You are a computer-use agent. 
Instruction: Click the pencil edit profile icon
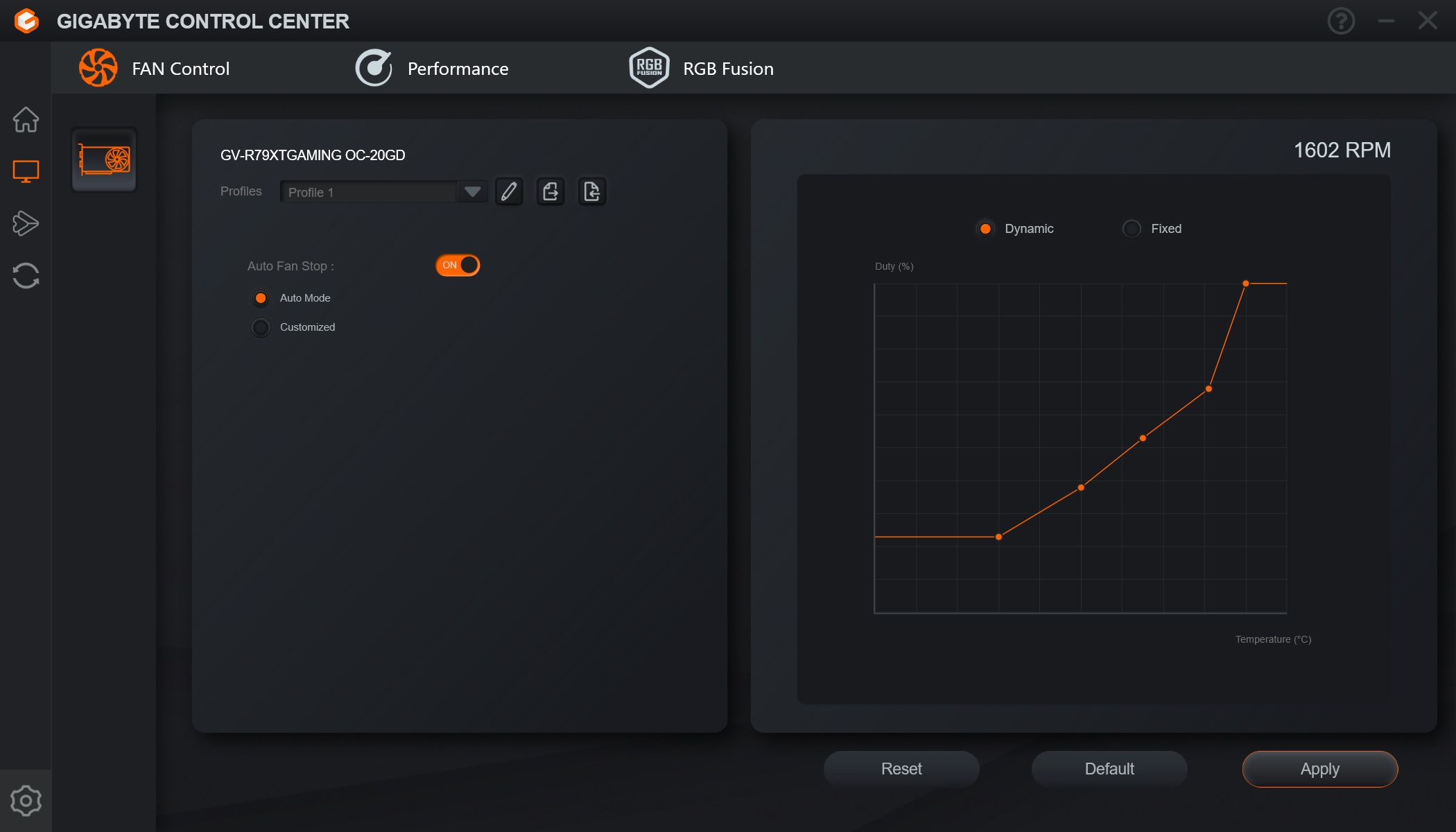tap(509, 191)
